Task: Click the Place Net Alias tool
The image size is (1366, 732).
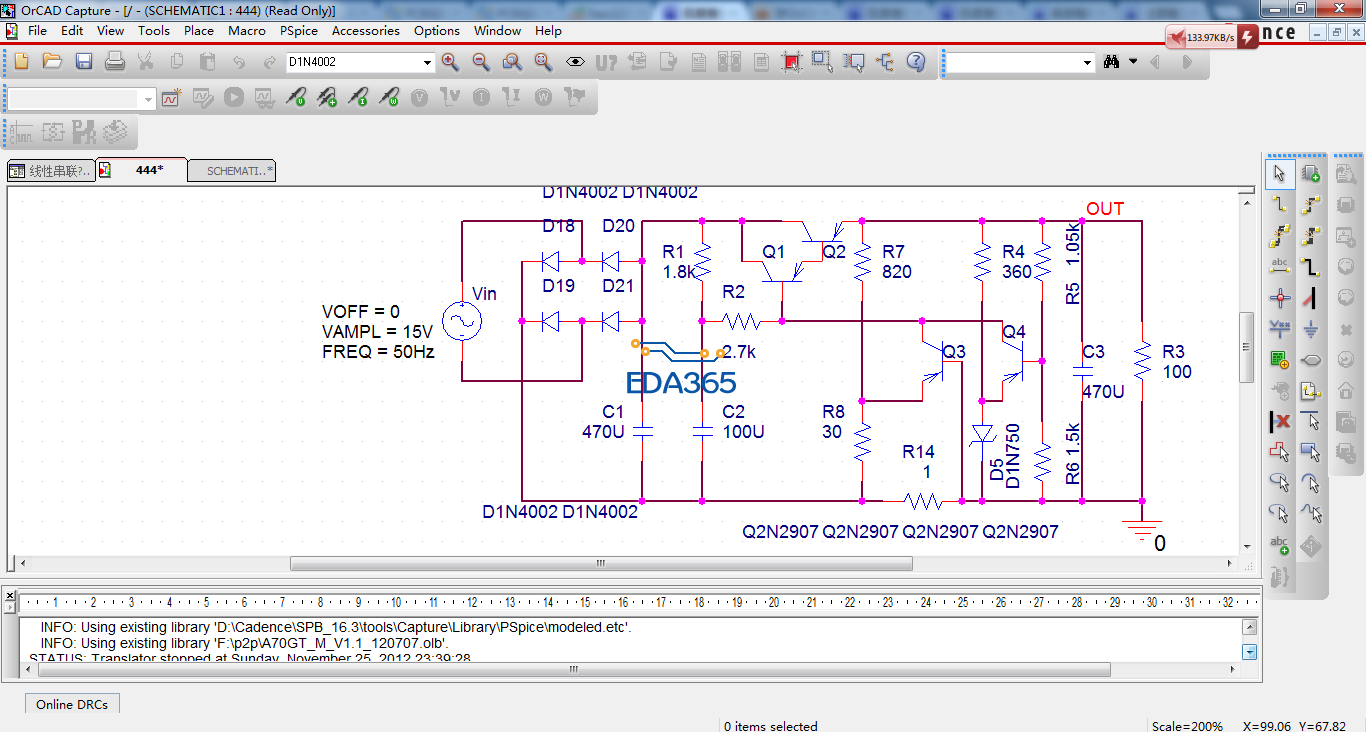Action: click(x=1278, y=266)
